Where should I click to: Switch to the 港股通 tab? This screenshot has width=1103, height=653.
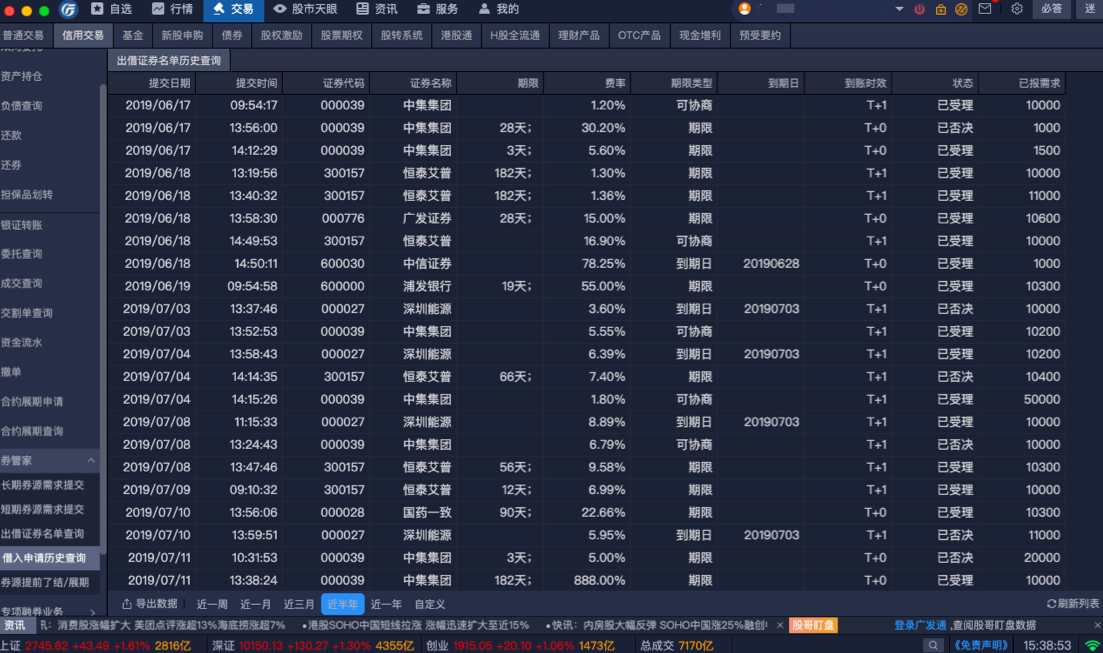(457, 35)
